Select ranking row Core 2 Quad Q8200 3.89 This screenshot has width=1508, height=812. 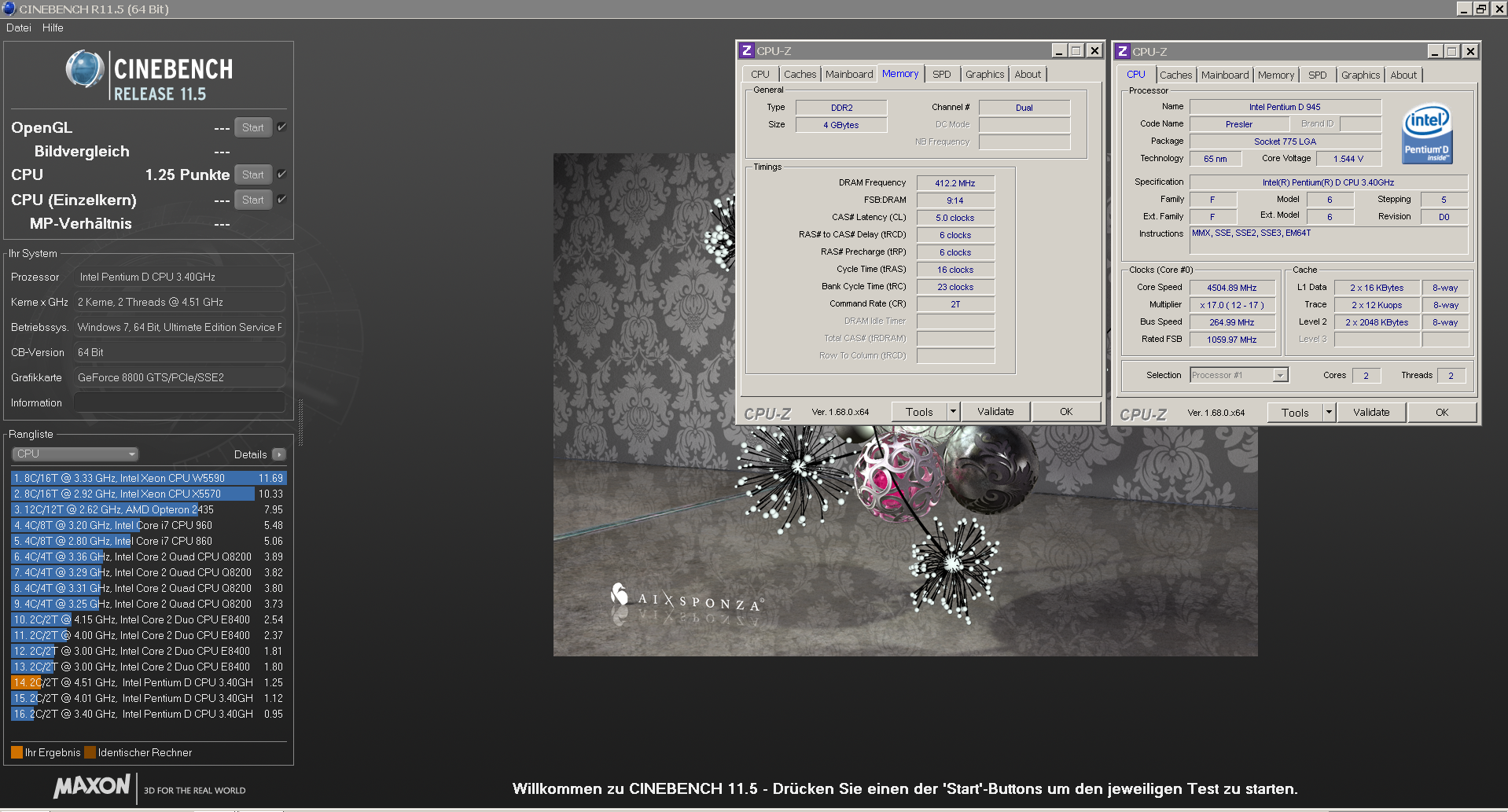tap(149, 557)
